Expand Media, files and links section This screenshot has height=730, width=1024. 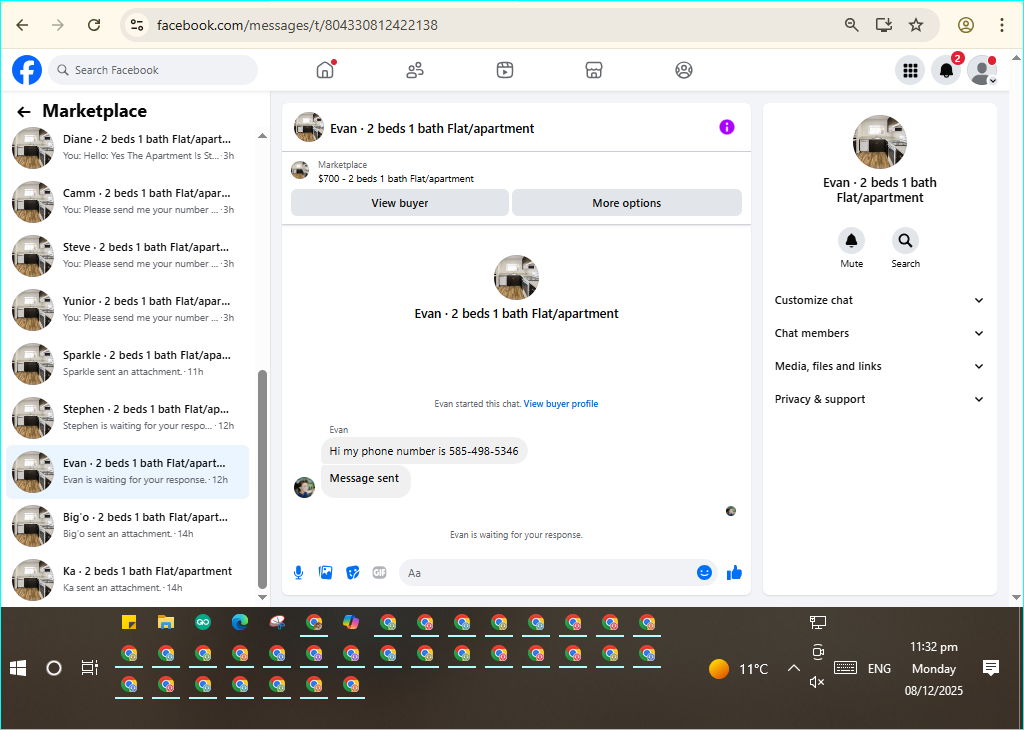point(879,366)
